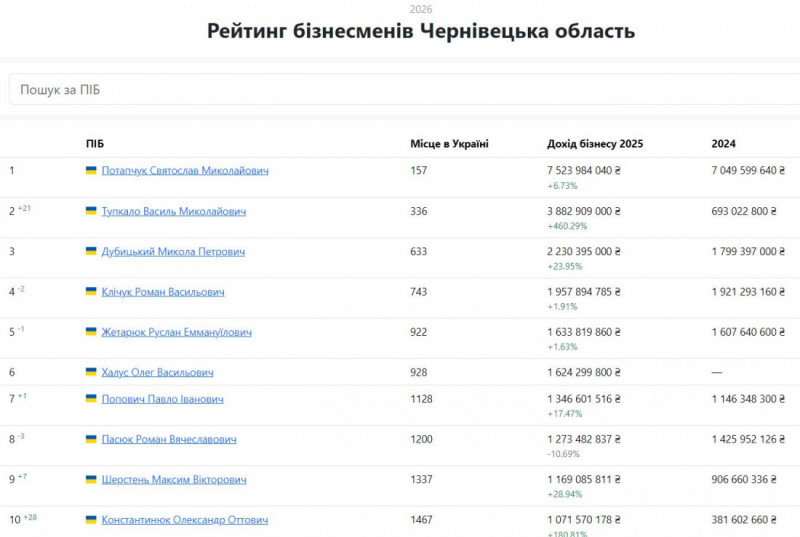
Task: Click the flag icon beside Дубицький Микола Петрович
Action: [91, 252]
